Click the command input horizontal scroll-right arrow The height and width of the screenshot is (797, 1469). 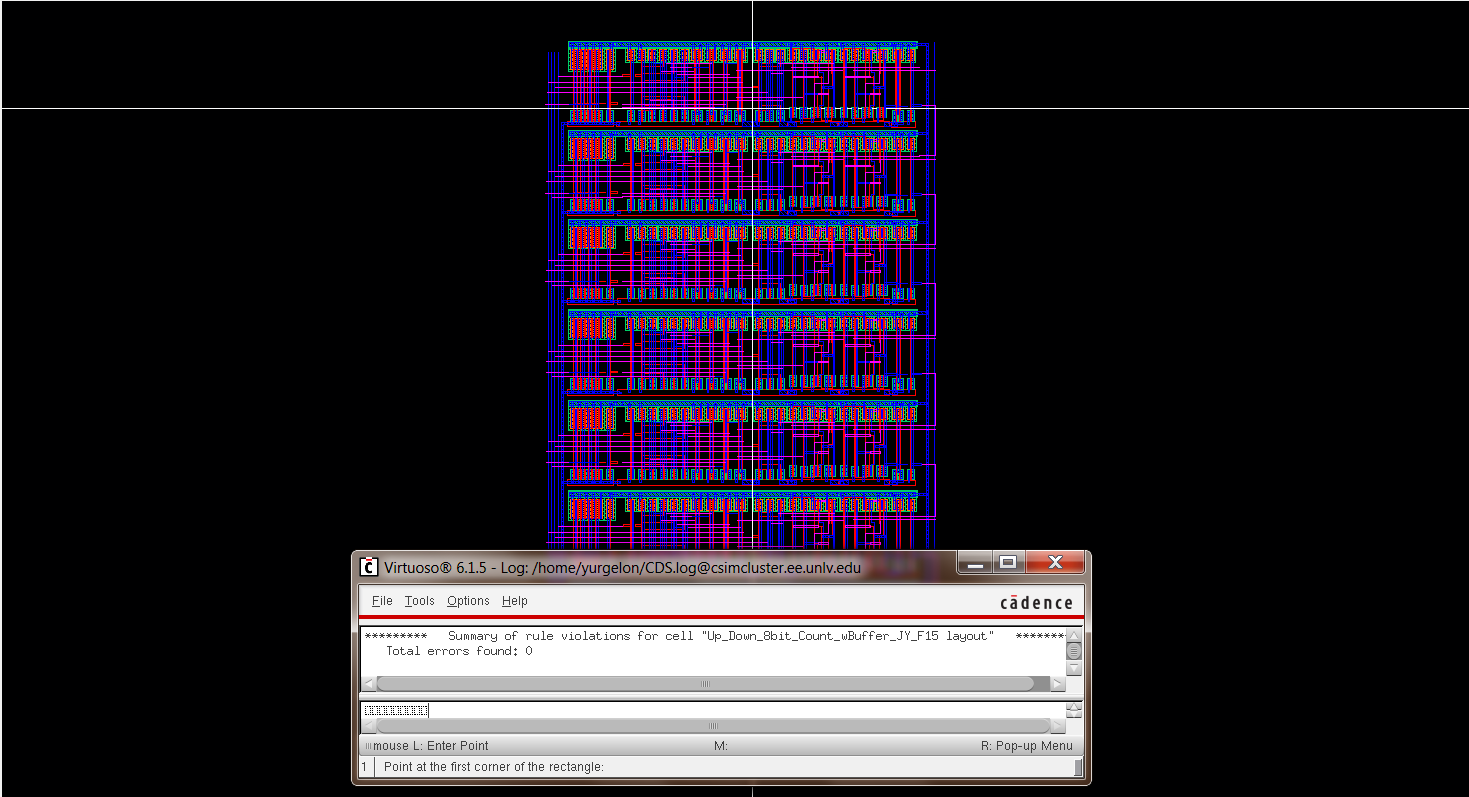pyautogui.click(x=1059, y=726)
